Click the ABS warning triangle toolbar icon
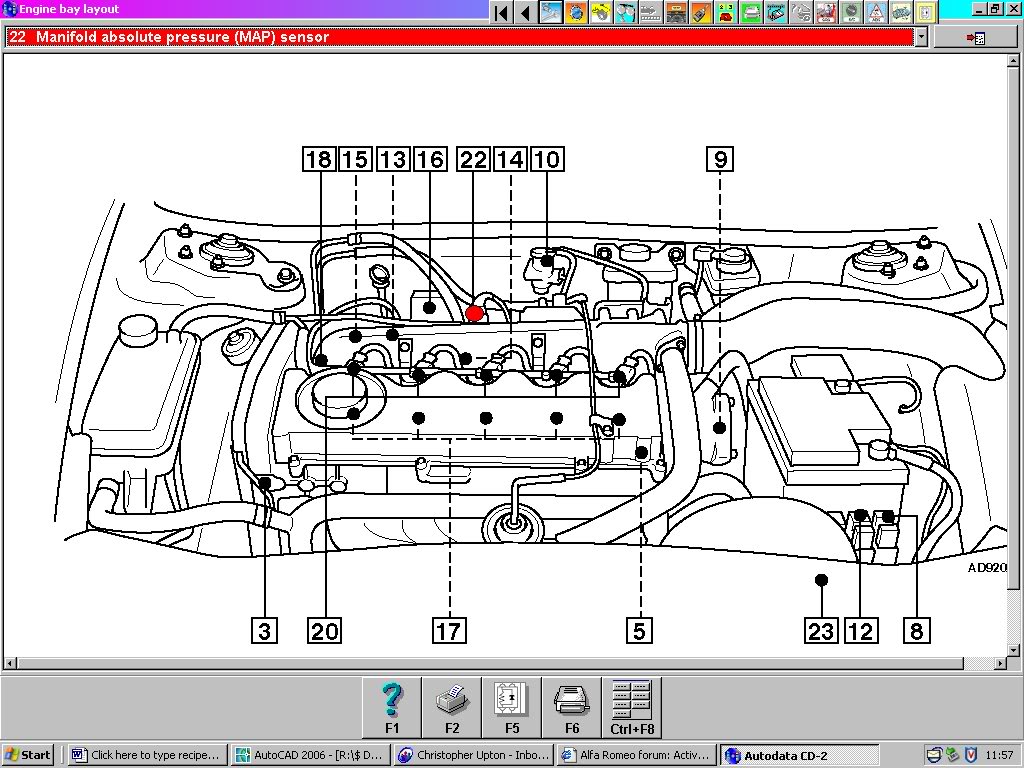The width and height of the screenshot is (1024, 768). pos(876,12)
